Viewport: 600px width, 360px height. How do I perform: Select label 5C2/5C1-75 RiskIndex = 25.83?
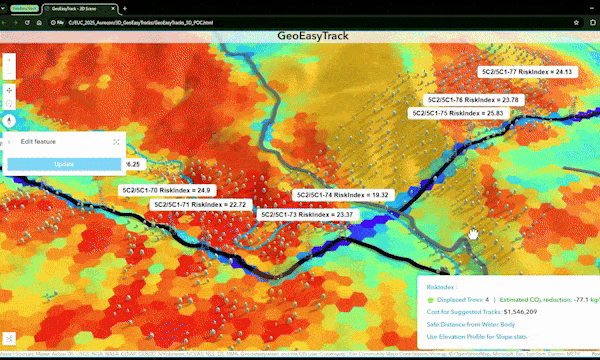[458, 113]
